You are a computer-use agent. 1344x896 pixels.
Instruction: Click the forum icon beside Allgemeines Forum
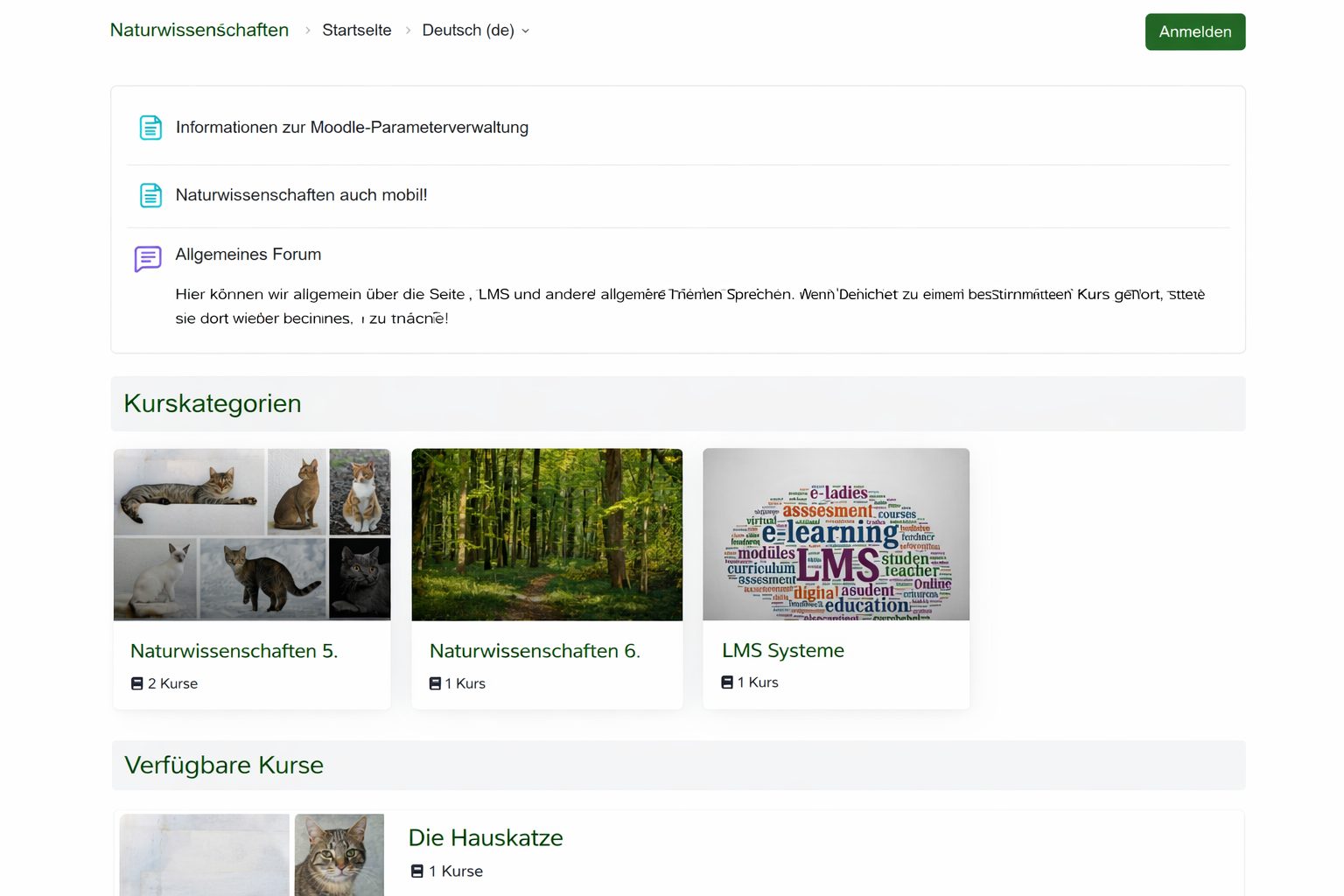(148, 258)
